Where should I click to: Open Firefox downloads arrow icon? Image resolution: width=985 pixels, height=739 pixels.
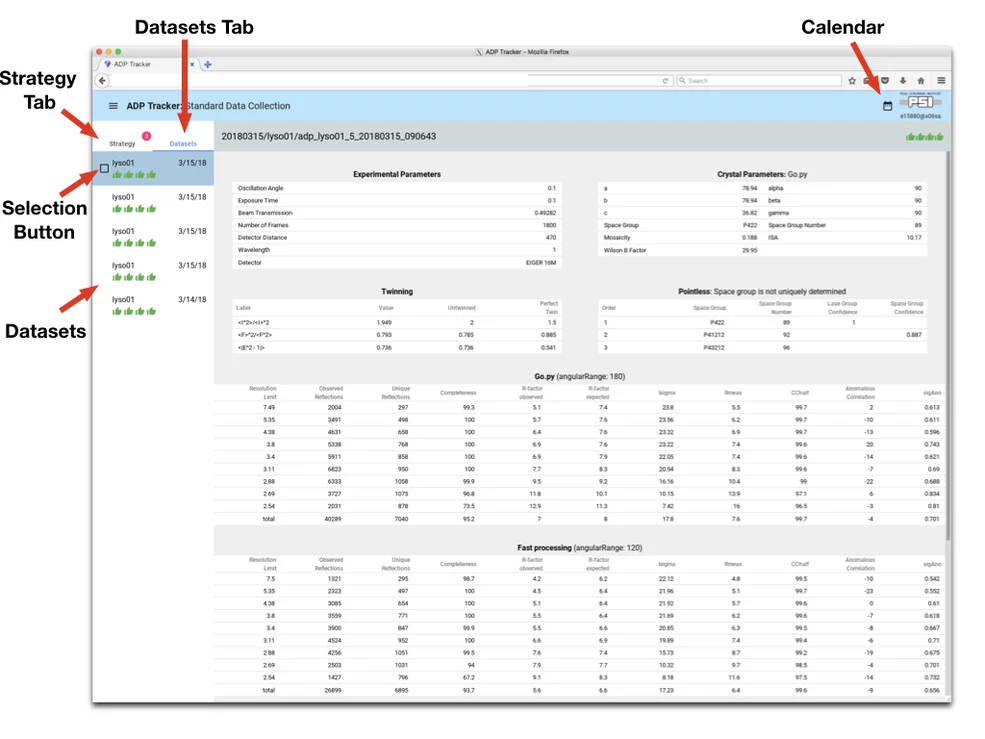903,80
